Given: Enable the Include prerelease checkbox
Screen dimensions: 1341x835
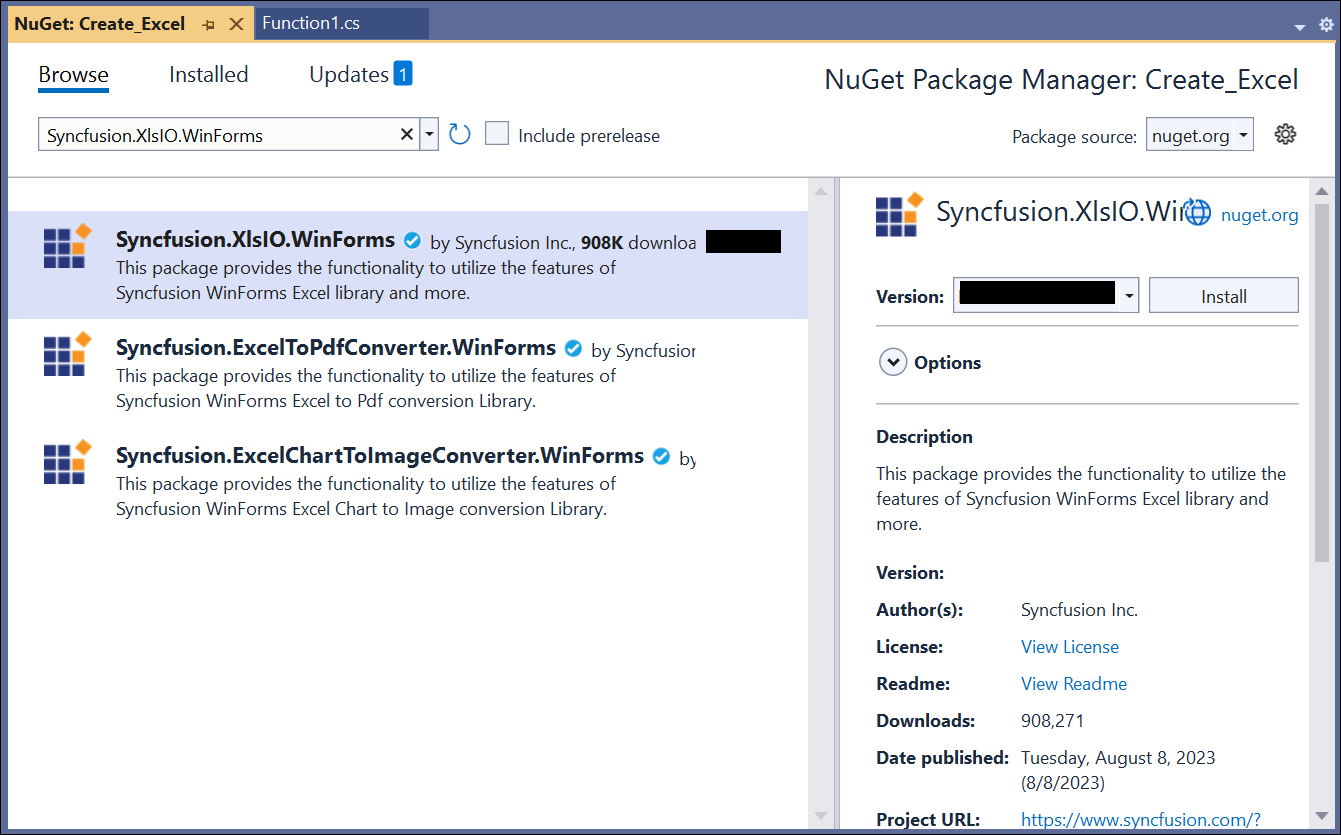Looking at the screenshot, I should tap(497, 134).
